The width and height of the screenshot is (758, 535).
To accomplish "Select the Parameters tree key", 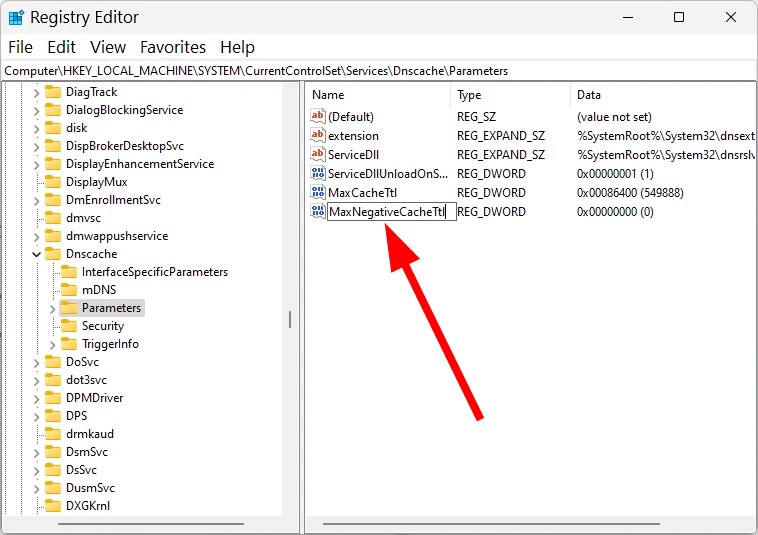I will point(111,308).
